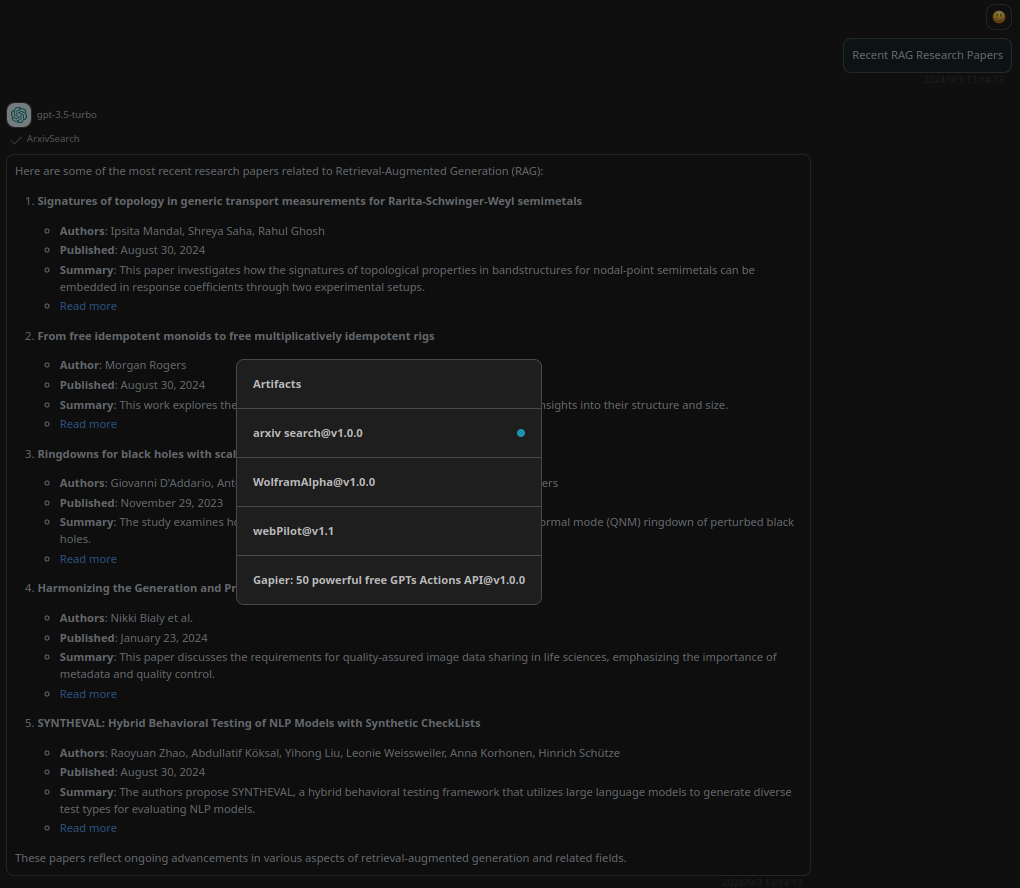
Task: Click authors line Raoyuan Zhao, Abdullatif Köksal
Action: pyautogui.click(x=340, y=753)
